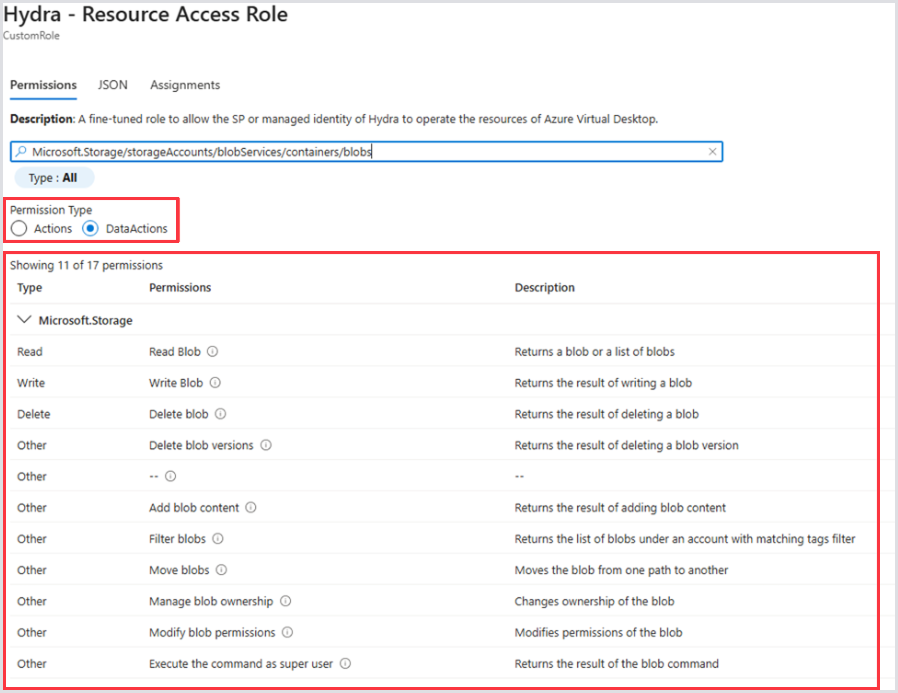This screenshot has width=898, height=693.
Task: Click info icon next to Read Blob
Action: click(x=213, y=352)
